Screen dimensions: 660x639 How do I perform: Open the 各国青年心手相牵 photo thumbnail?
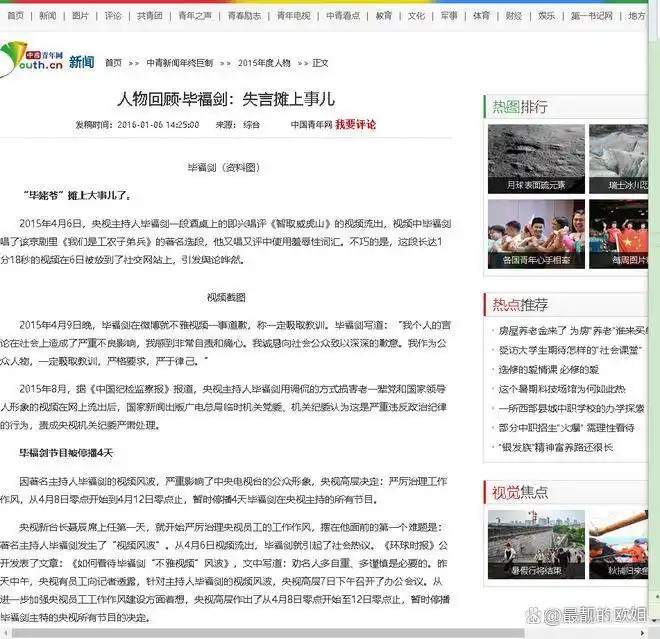tap(535, 232)
